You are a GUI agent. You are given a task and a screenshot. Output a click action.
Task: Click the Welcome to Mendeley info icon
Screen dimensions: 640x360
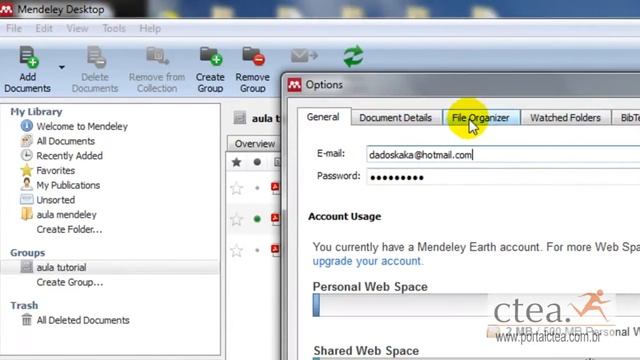pyautogui.click(x=27, y=126)
